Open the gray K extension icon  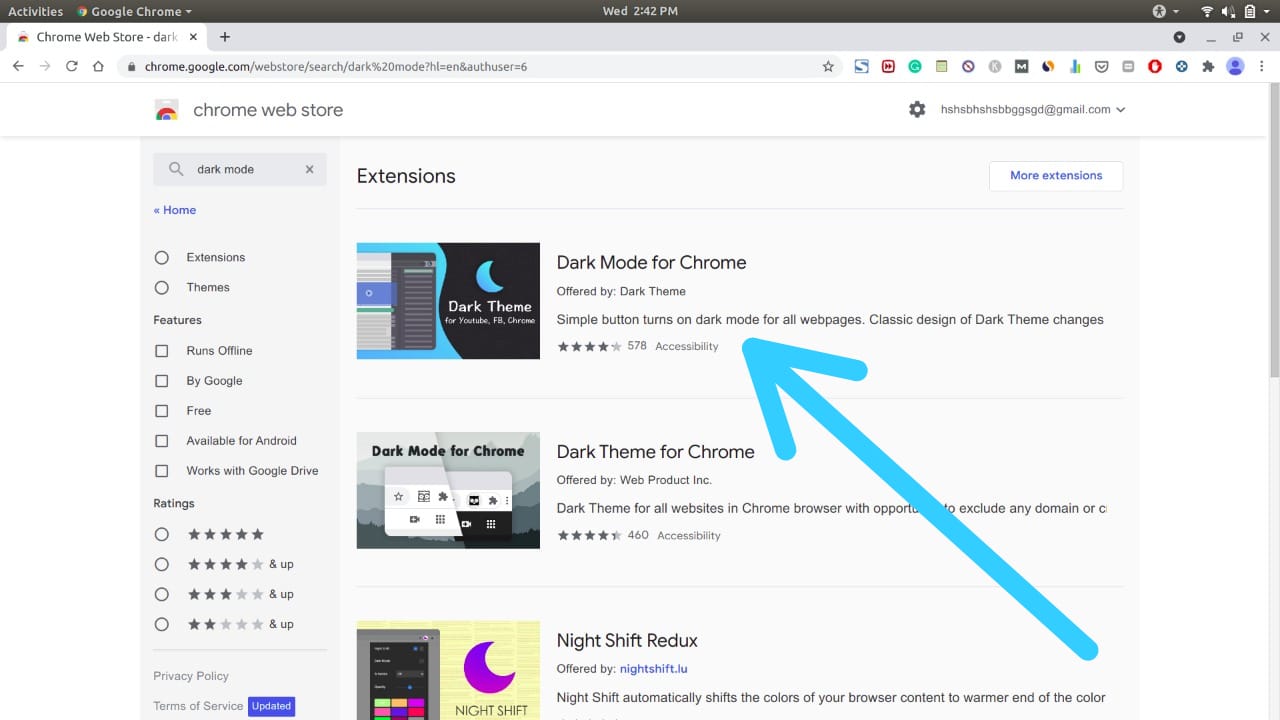995,66
